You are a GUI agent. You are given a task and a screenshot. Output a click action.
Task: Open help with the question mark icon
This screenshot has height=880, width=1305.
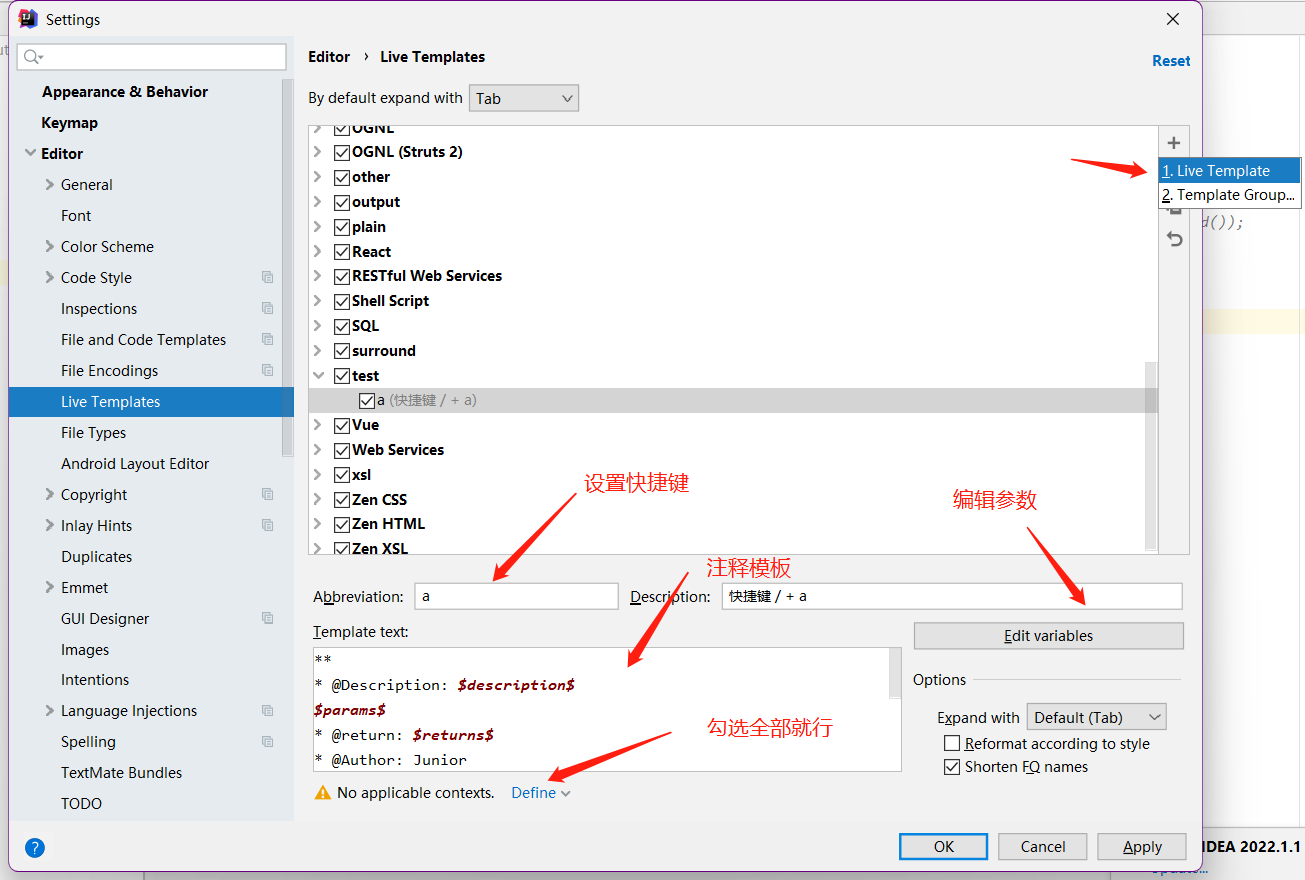(35, 848)
